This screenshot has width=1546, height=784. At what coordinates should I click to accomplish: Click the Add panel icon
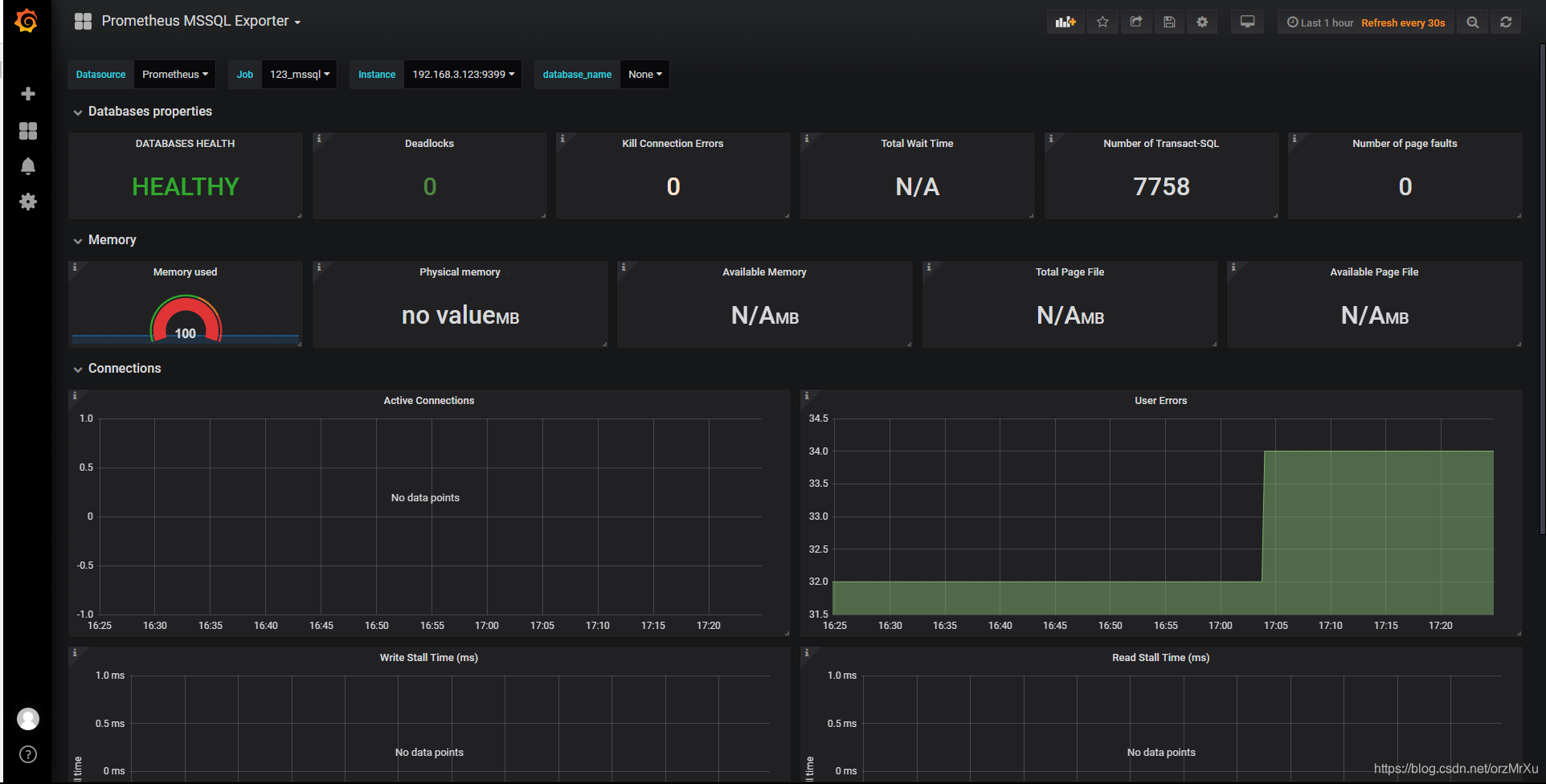(1065, 22)
